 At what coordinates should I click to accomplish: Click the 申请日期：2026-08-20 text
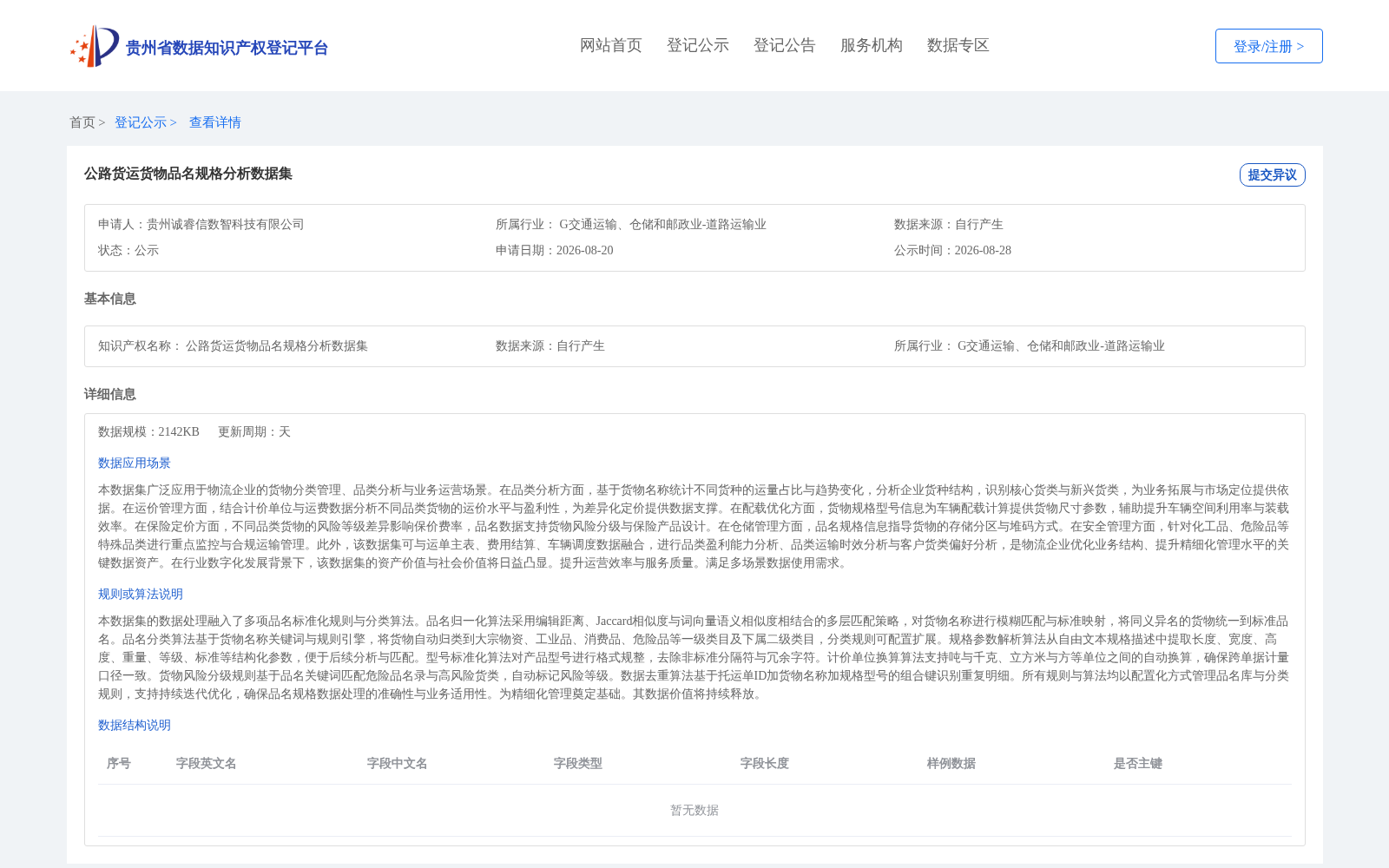[x=555, y=250]
